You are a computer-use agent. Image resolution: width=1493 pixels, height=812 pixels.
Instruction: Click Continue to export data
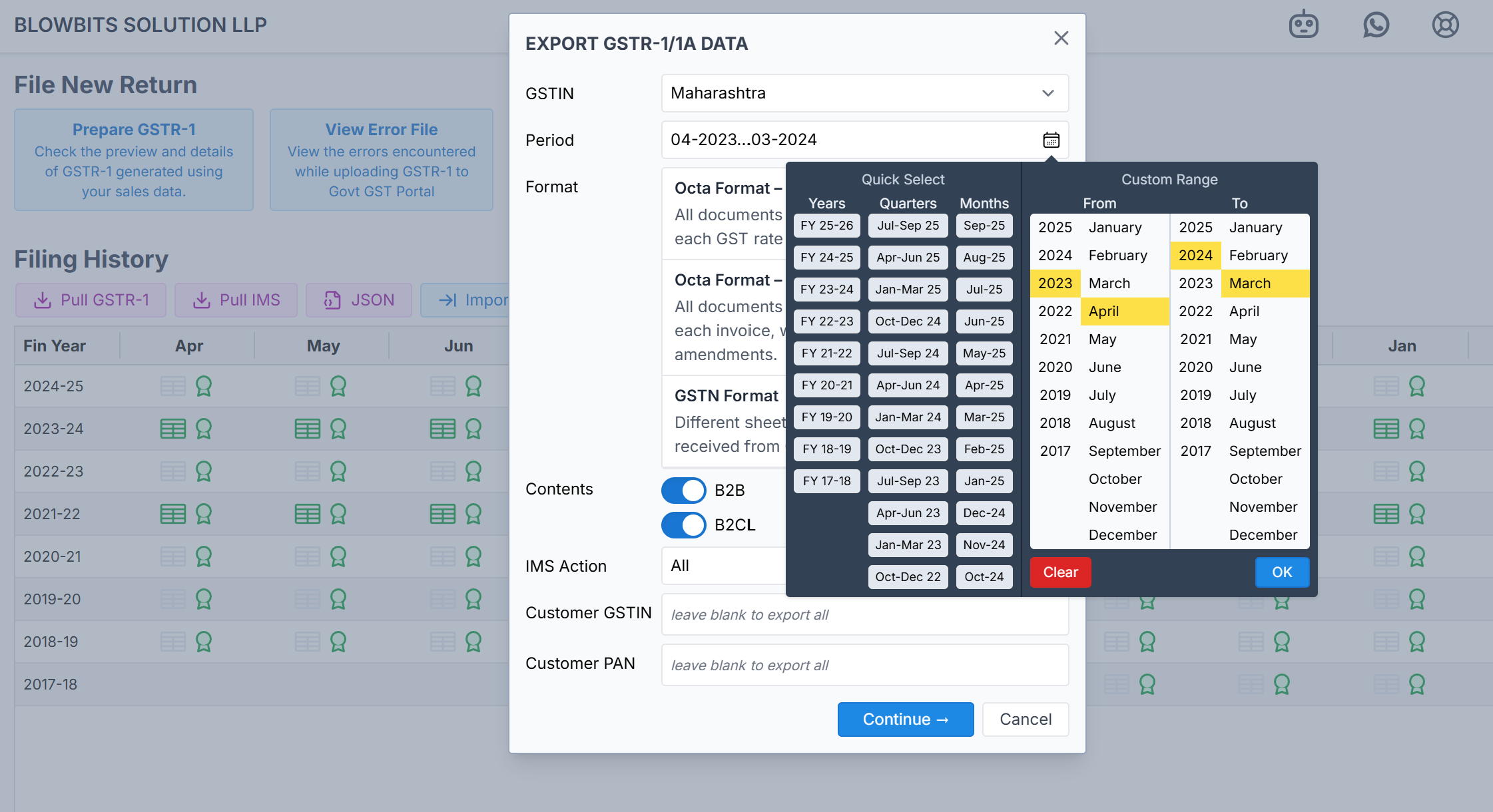[x=905, y=719]
